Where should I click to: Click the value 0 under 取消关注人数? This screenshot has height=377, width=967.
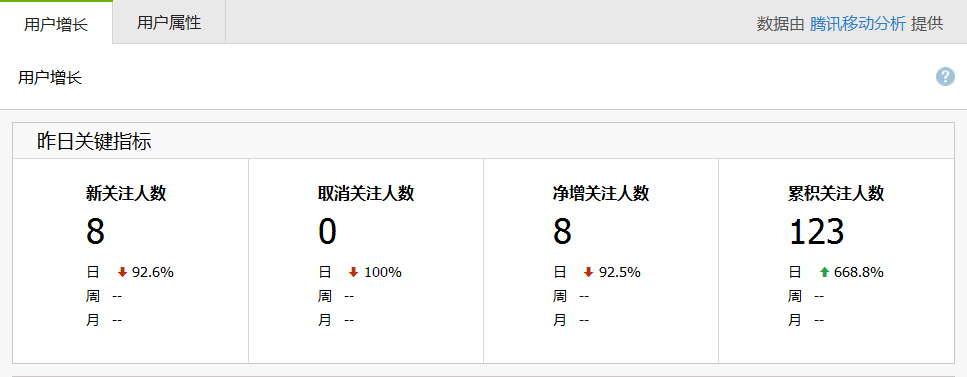tap(327, 232)
